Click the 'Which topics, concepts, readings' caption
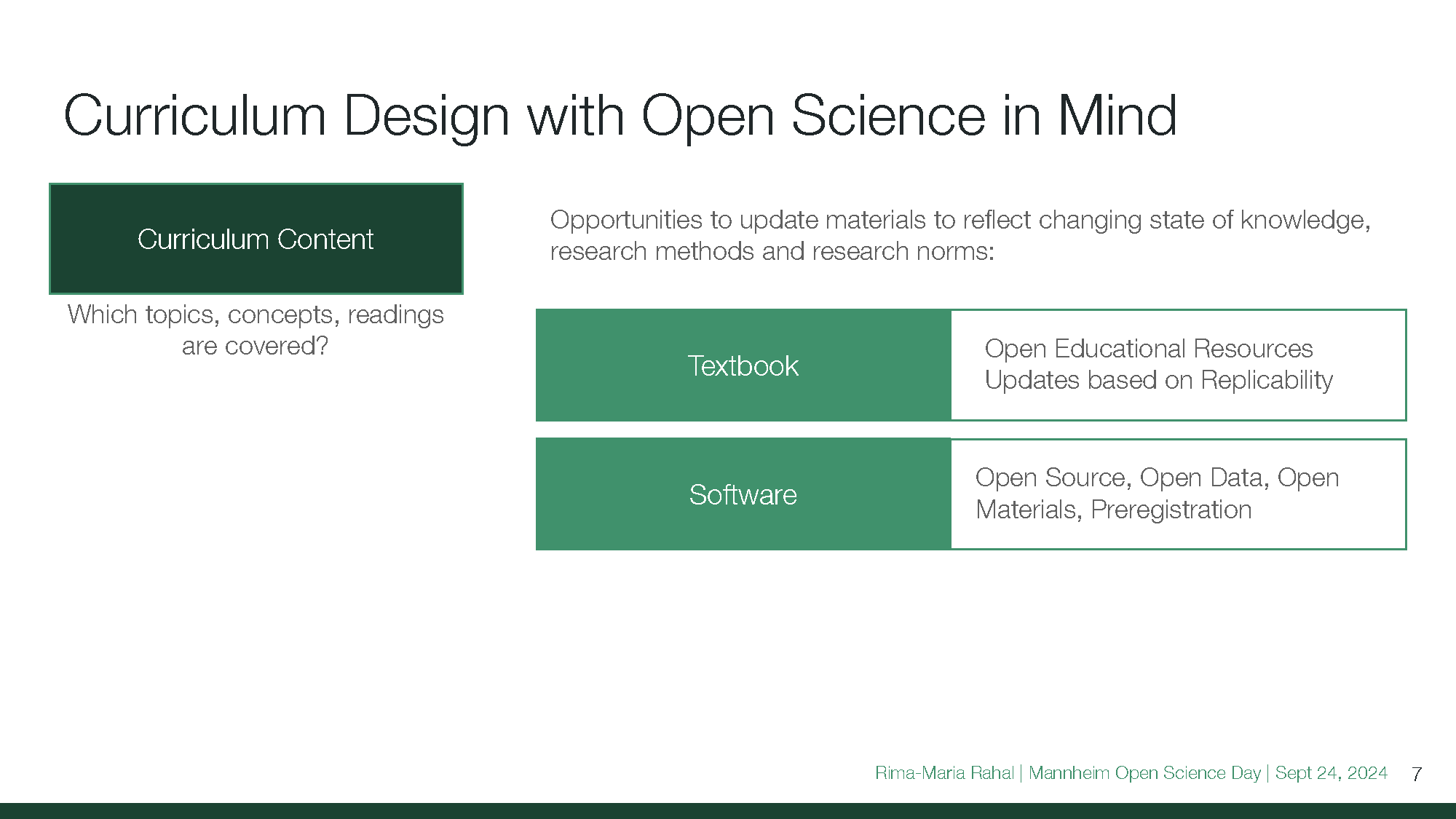 click(256, 314)
